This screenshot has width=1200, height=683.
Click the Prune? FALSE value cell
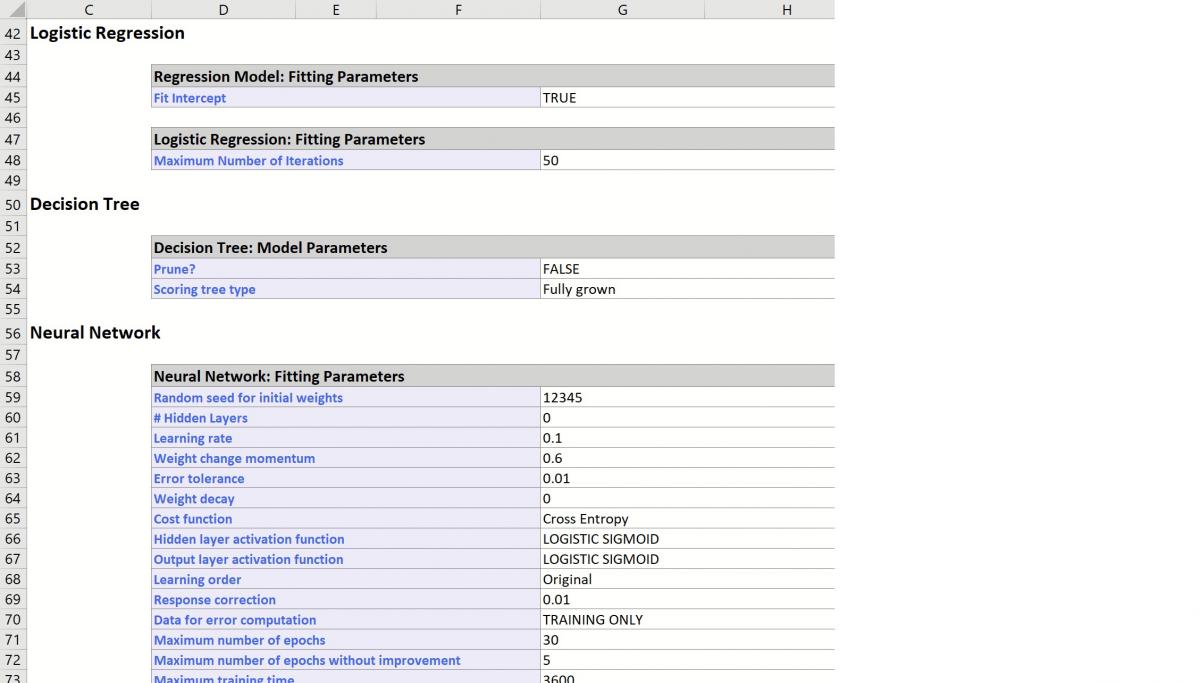click(686, 269)
